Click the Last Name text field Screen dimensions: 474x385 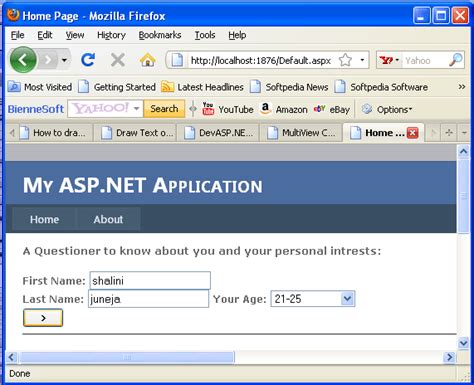click(148, 299)
